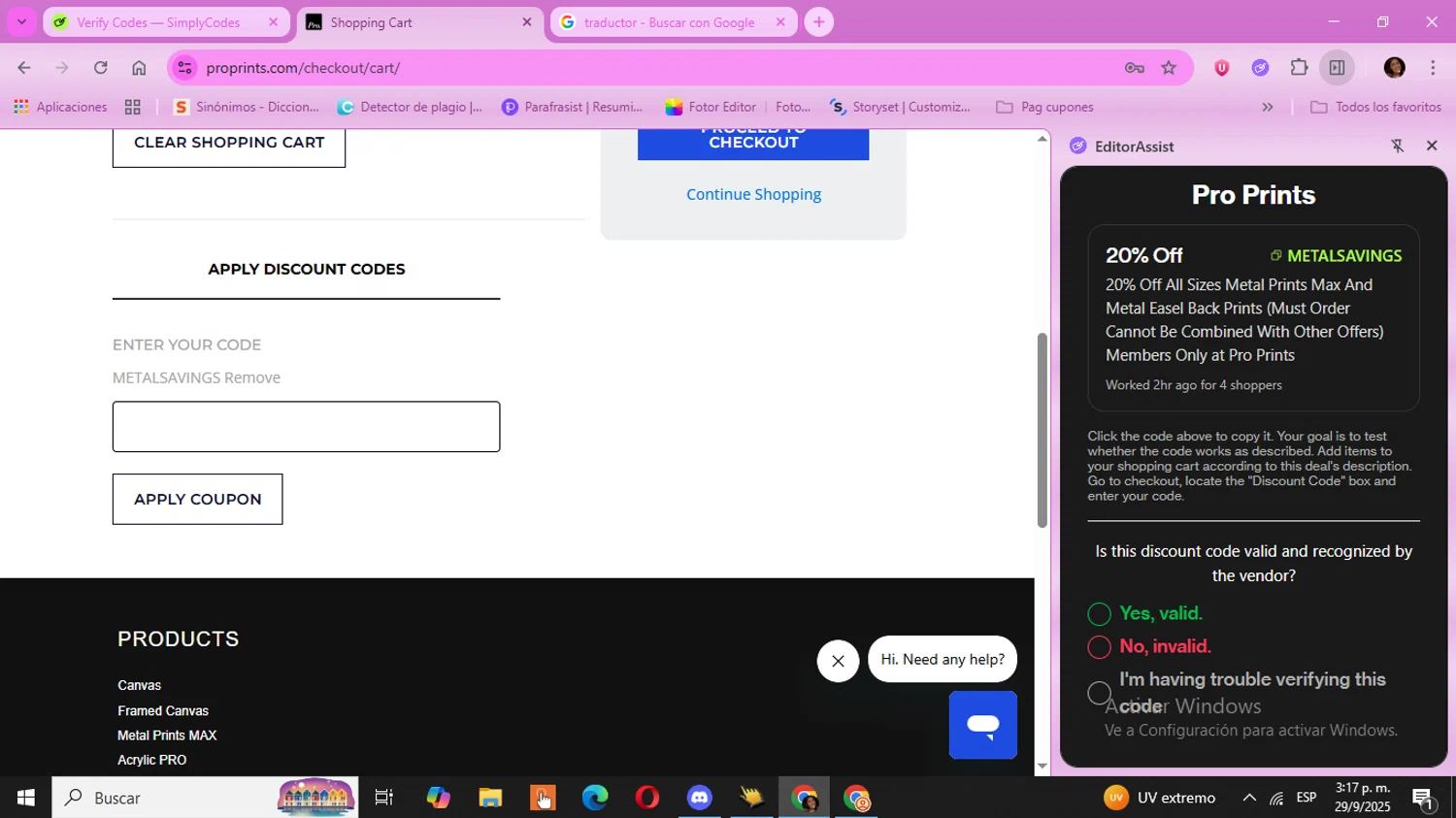Viewport: 1456px width, 818px height.
Task: Expand hidden bookmarks chevron
Action: [x=1267, y=107]
